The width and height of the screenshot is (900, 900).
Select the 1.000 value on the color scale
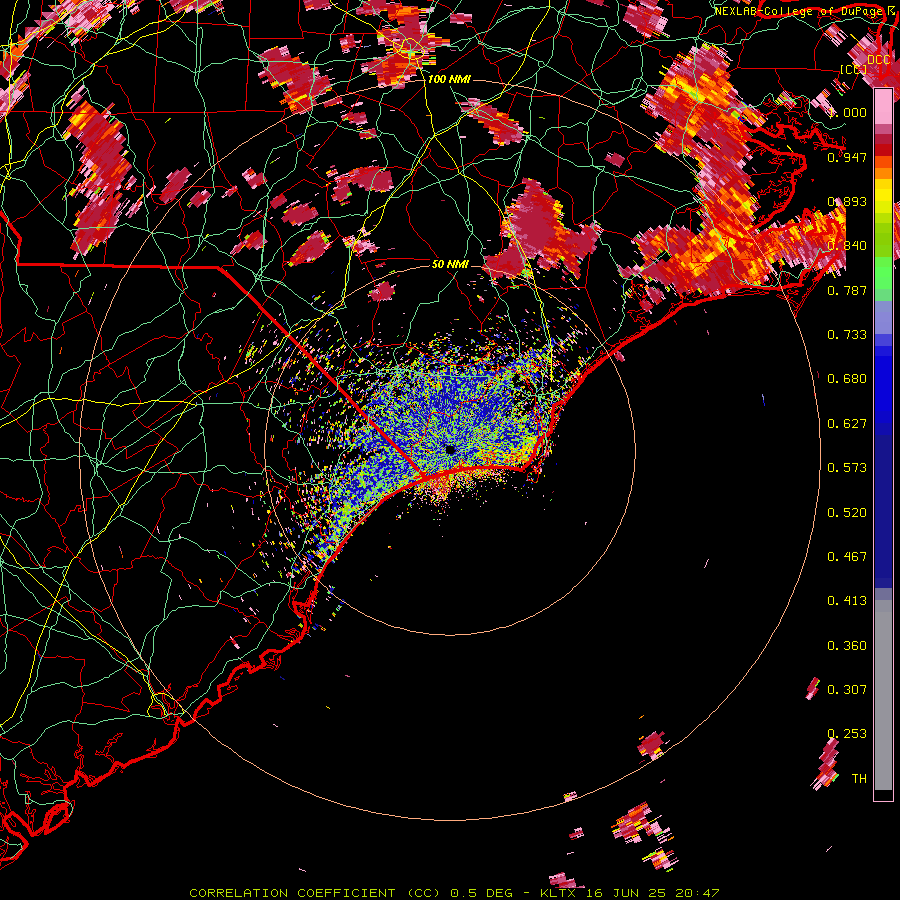click(x=848, y=112)
